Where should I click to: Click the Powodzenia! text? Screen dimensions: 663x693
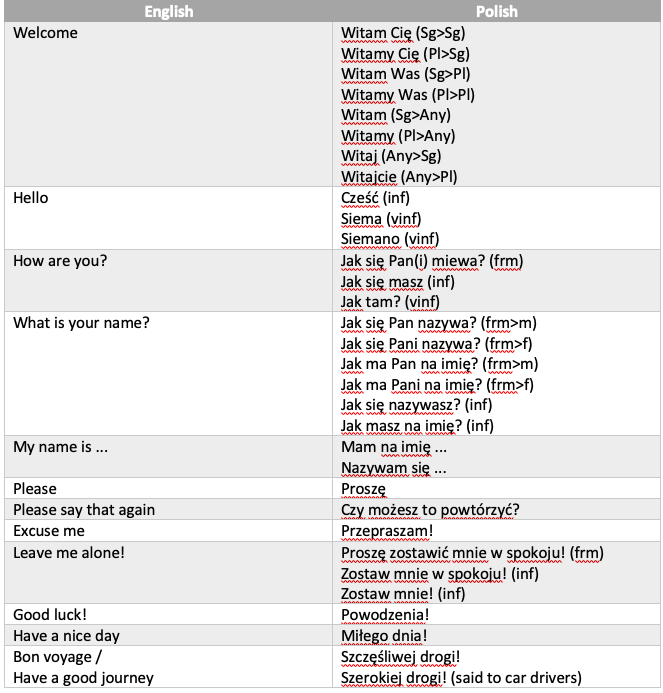tap(385, 615)
